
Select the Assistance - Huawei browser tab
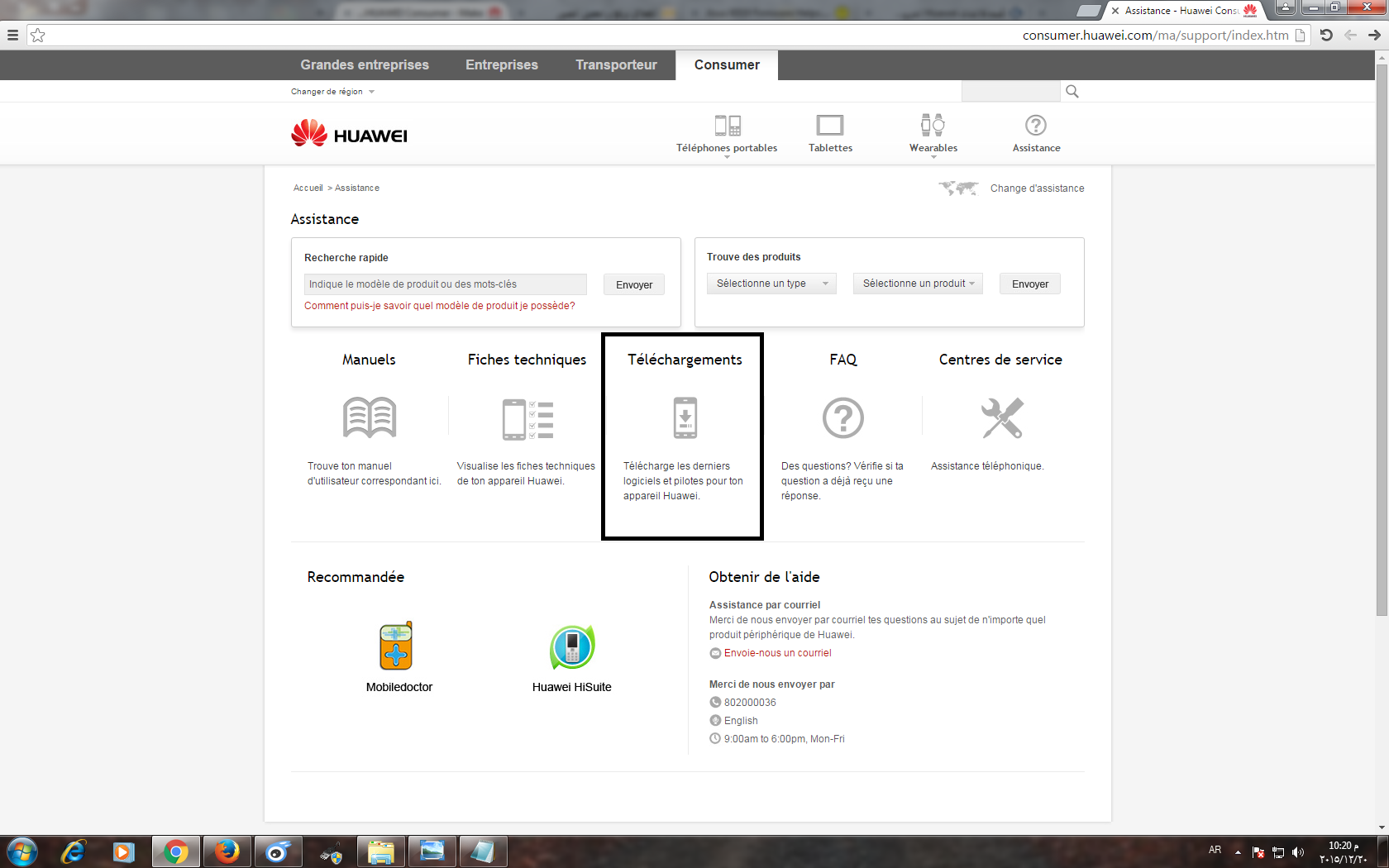click(x=1183, y=11)
